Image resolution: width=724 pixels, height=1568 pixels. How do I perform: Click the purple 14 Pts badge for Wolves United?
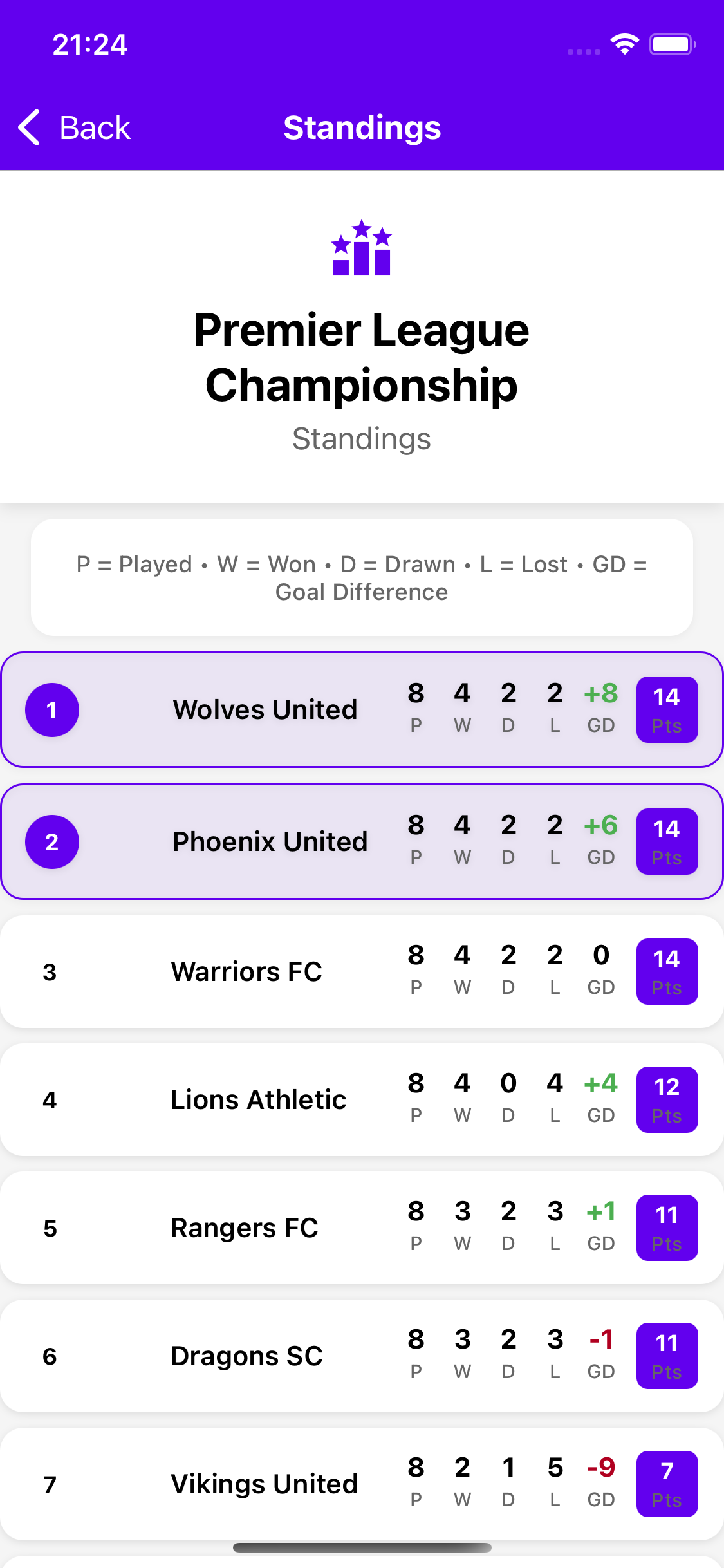[x=667, y=709]
